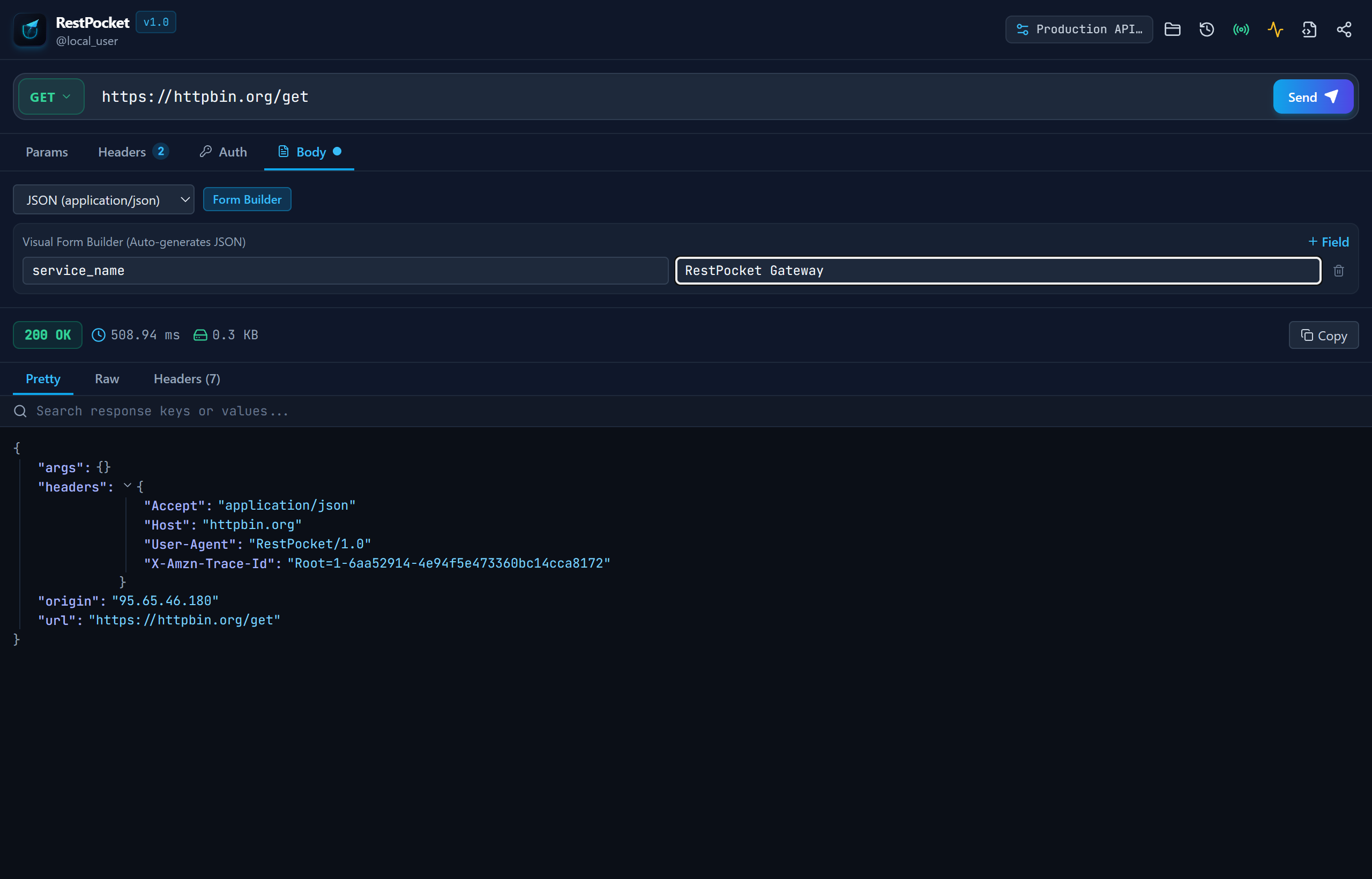1372x879 pixels.
Task: Click the service_name key field
Action: pos(345,271)
